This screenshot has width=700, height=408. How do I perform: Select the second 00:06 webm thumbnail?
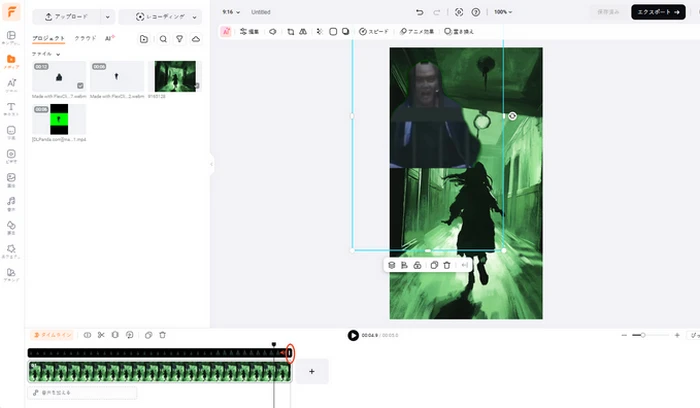117,76
